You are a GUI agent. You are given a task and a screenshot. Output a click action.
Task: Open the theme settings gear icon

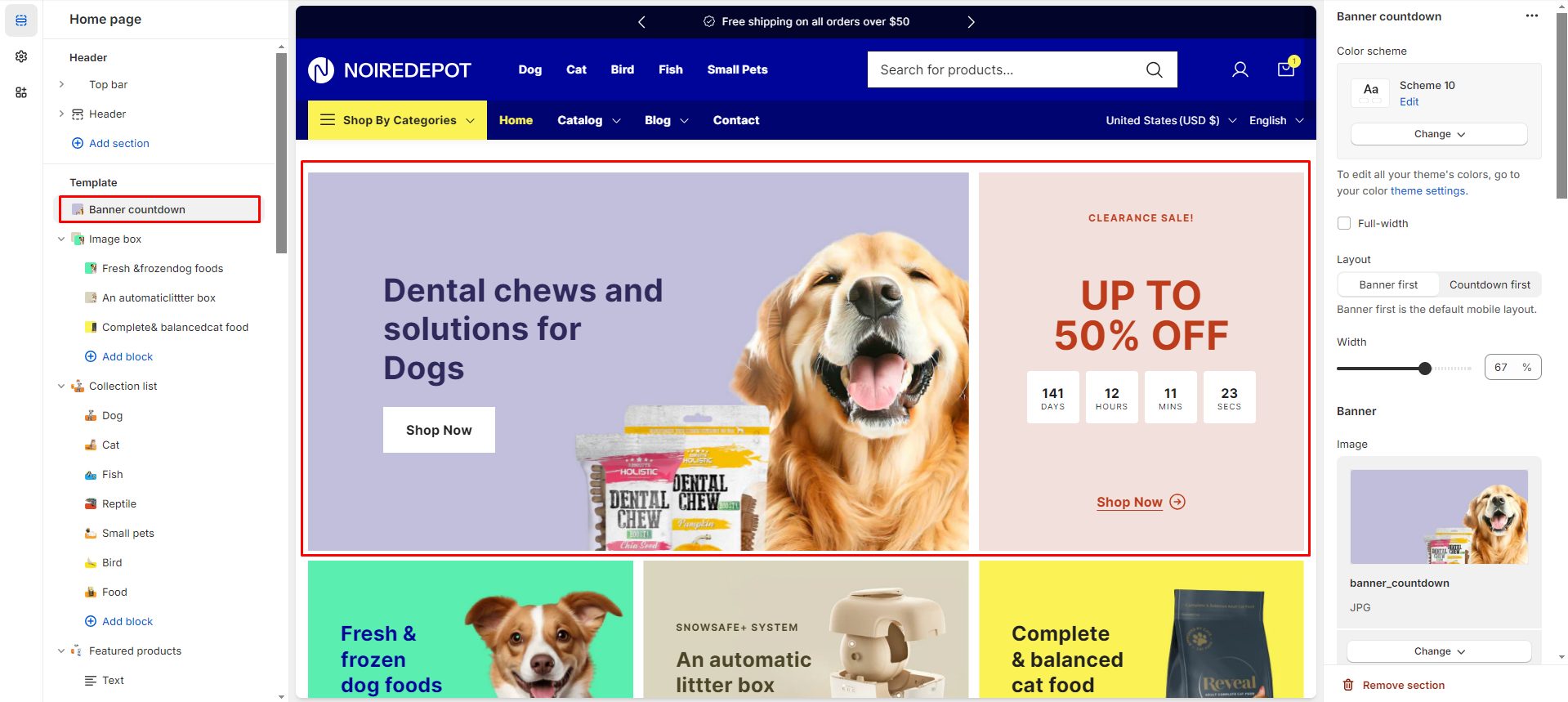[21, 56]
